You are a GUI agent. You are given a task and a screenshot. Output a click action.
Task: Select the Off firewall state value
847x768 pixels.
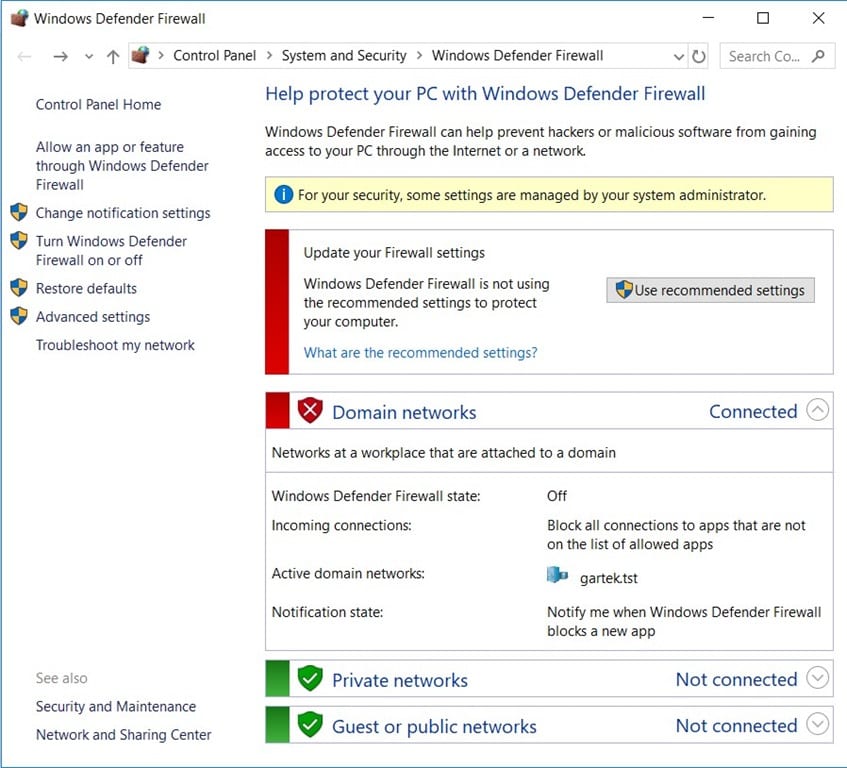click(x=557, y=496)
